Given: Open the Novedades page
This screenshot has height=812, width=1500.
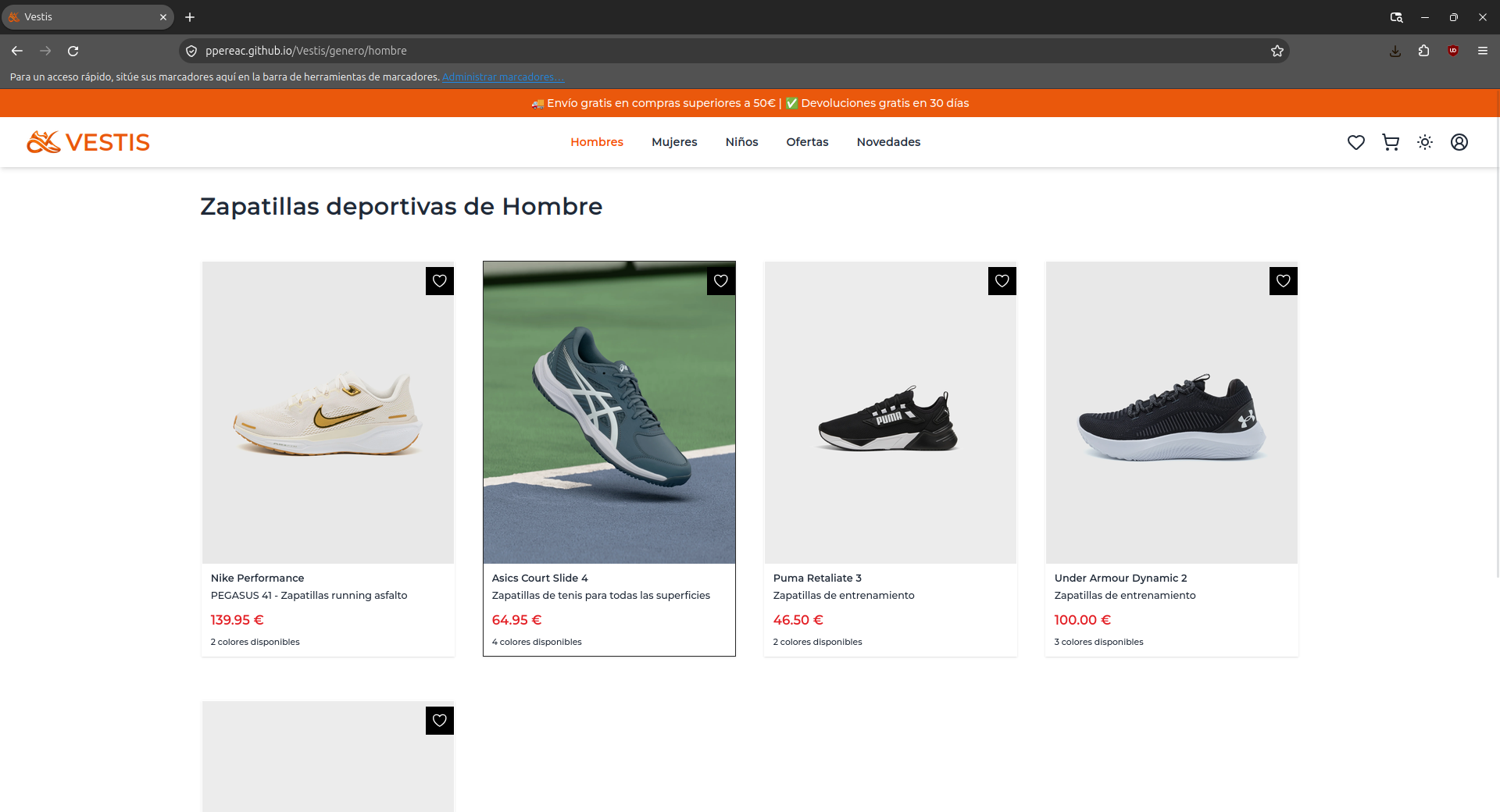Looking at the screenshot, I should [x=888, y=142].
